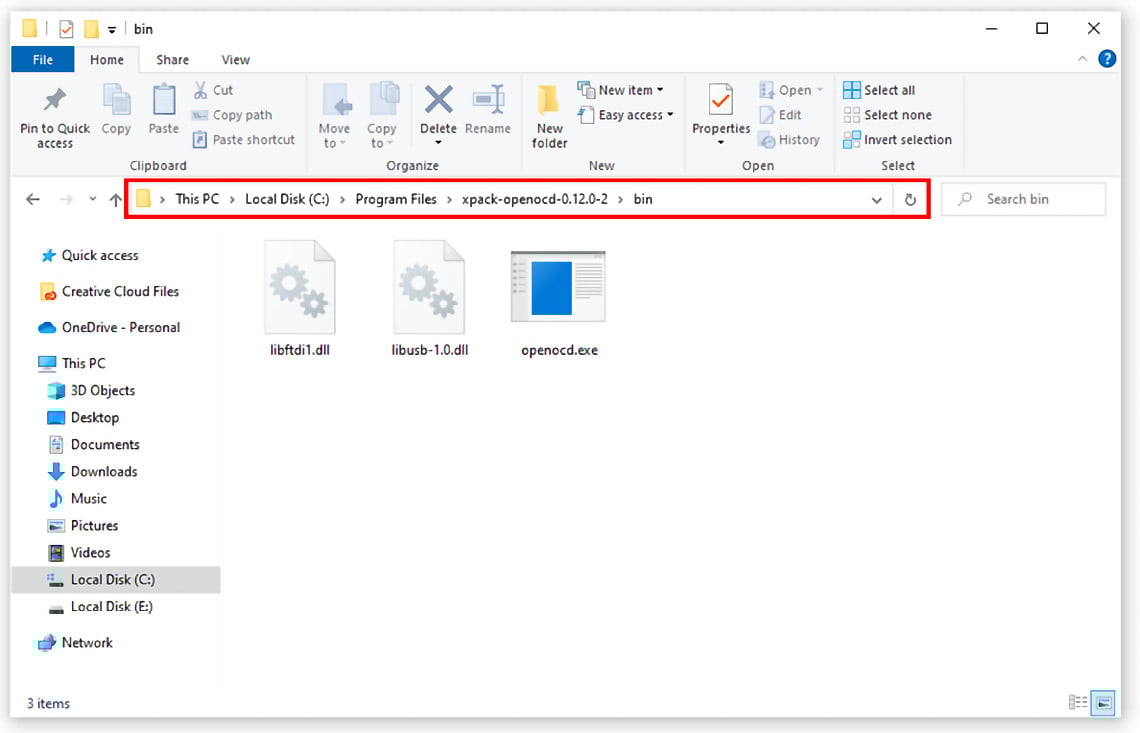This screenshot has height=733, width=1140.
Task: Select Paste shortcut
Action: pos(244,140)
